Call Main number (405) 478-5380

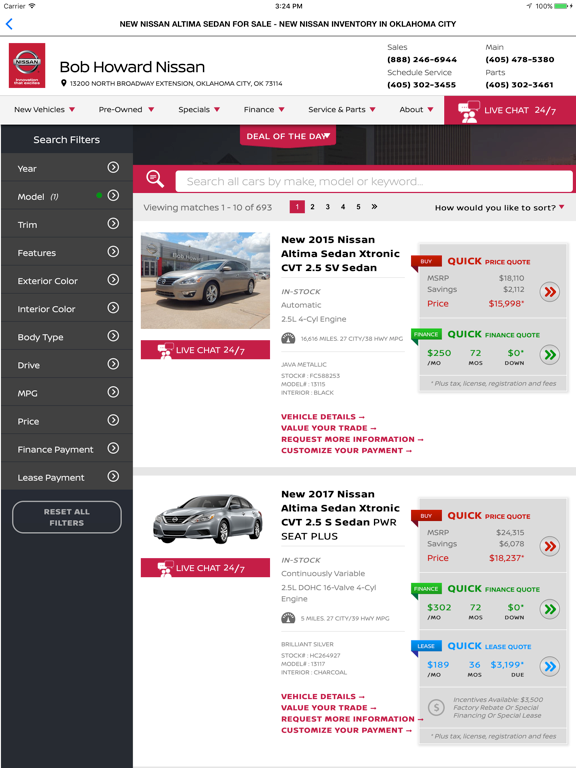[520, 59]
